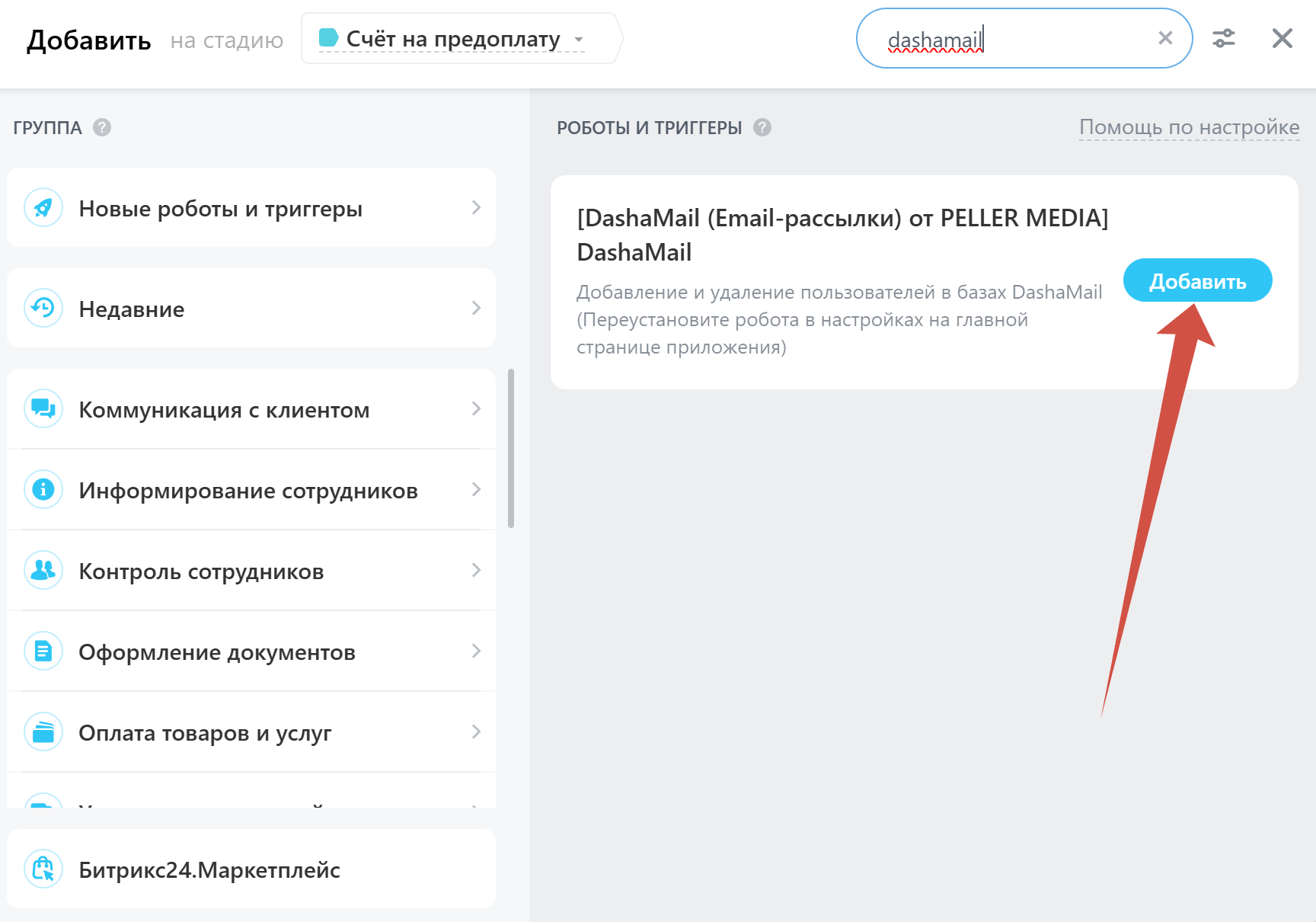Click the employee control people icon
Viewport: 1316px width, 922px height.
(43, 570)
